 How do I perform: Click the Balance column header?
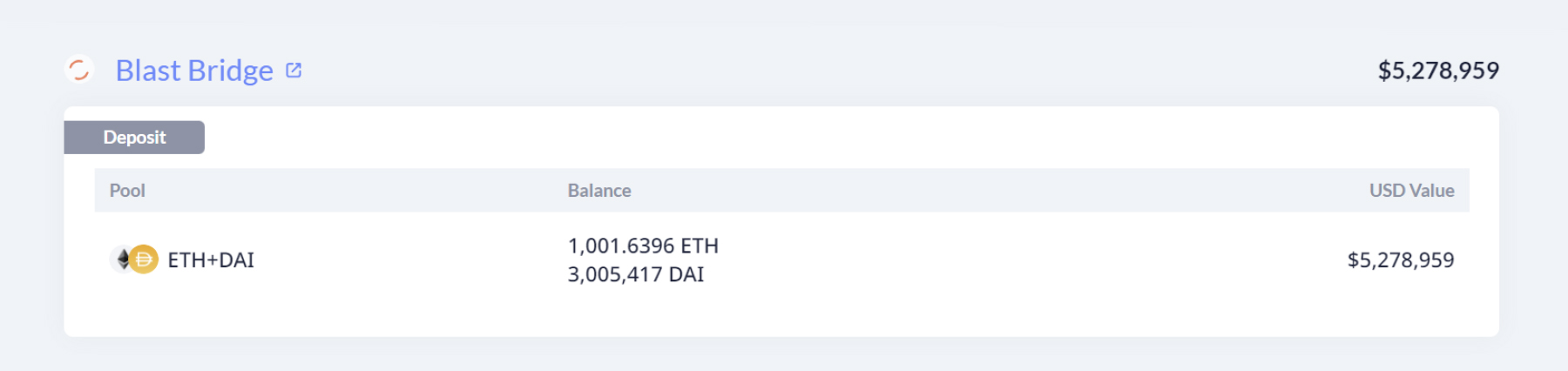[599, 191]
